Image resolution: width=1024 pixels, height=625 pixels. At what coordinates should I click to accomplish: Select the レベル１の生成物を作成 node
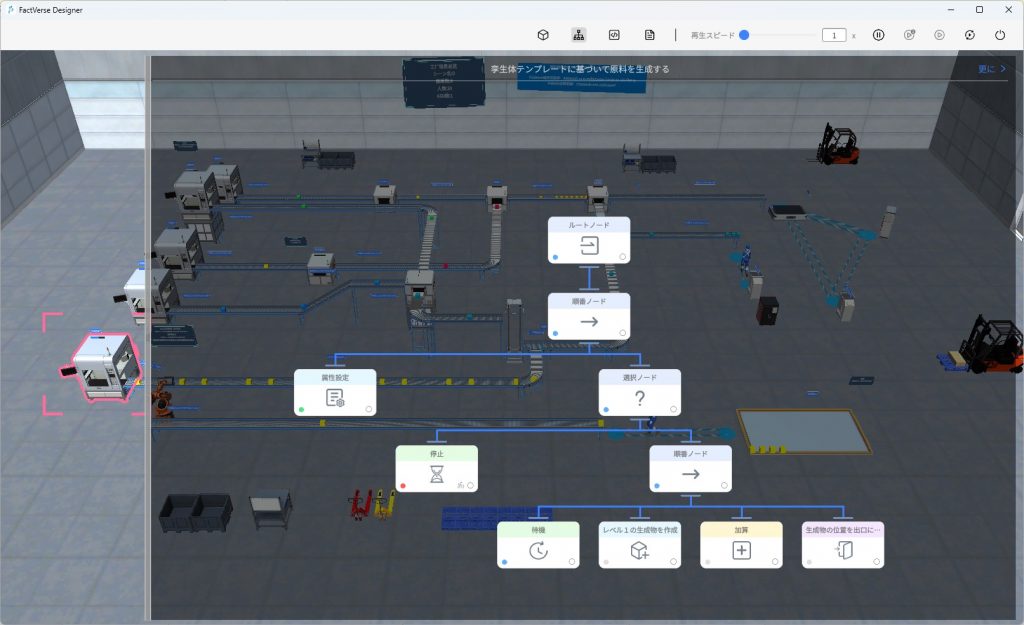click(640, 545)
